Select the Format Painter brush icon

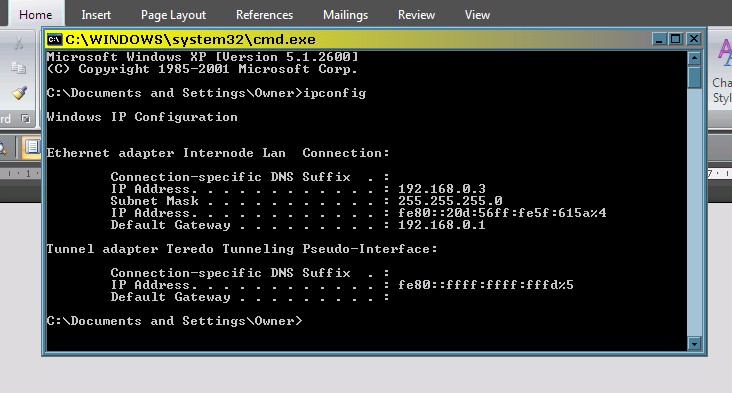pos(19,93)
